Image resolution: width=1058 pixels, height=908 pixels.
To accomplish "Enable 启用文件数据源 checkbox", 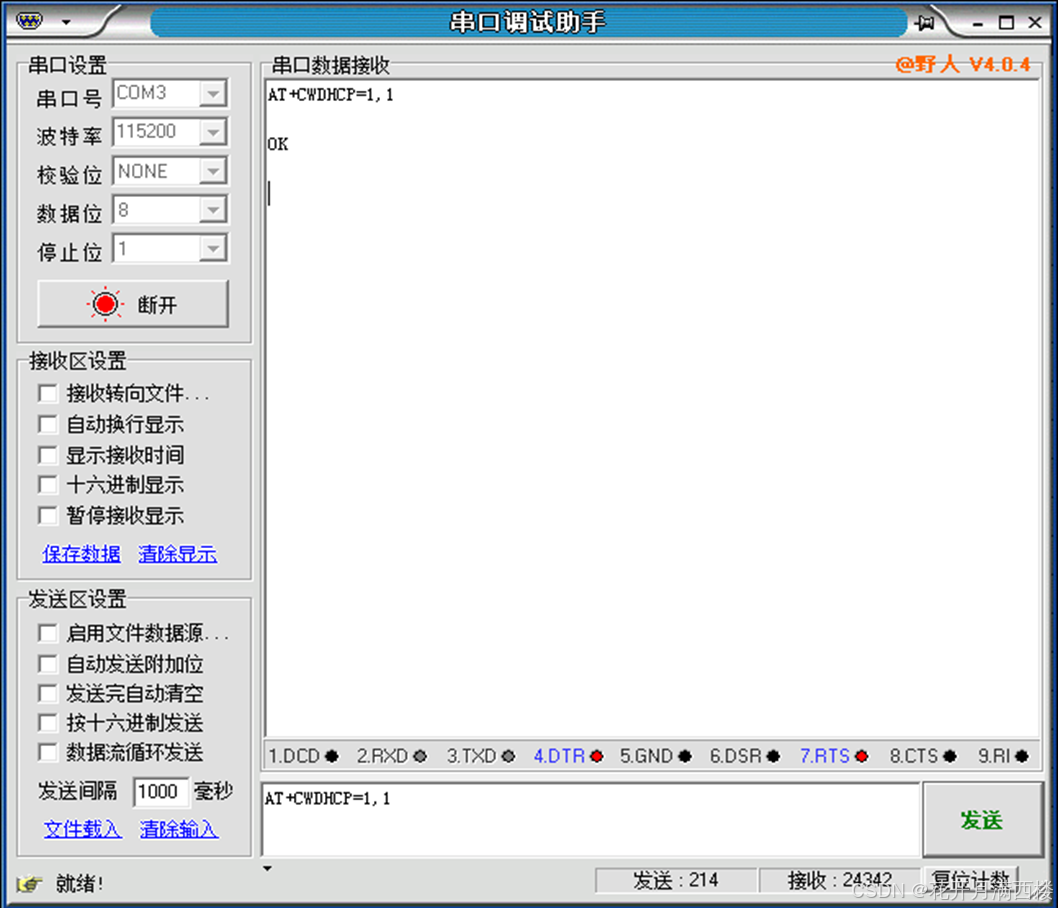I will 47,633.
